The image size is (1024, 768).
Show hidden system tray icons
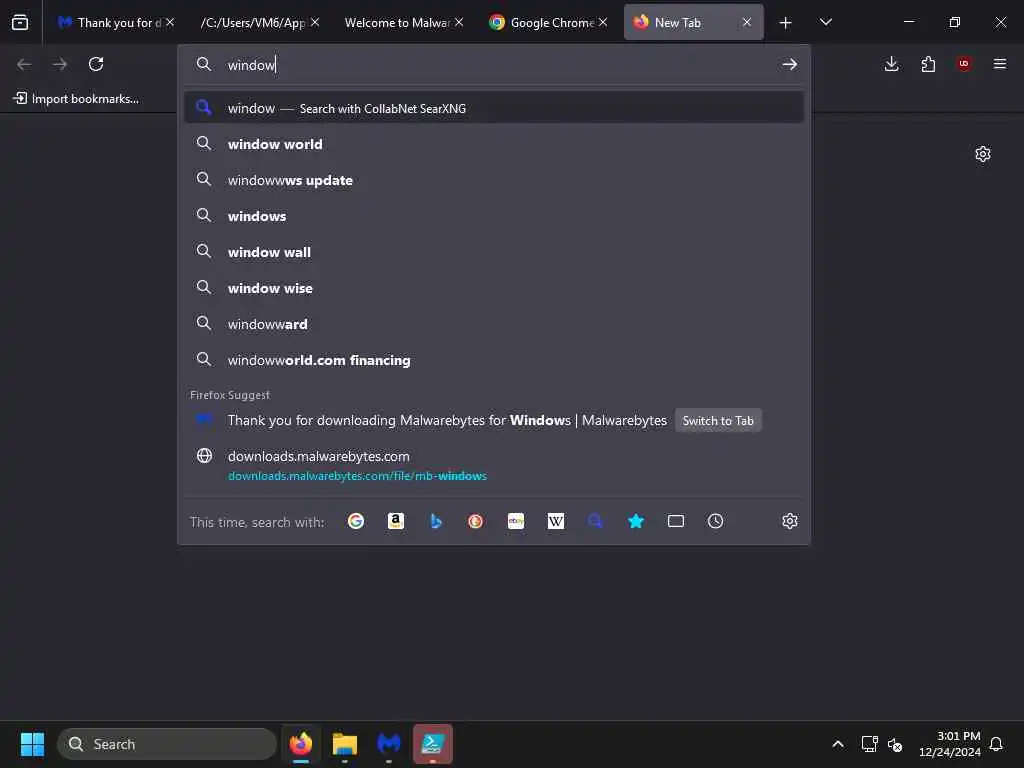tap(838, 744)
